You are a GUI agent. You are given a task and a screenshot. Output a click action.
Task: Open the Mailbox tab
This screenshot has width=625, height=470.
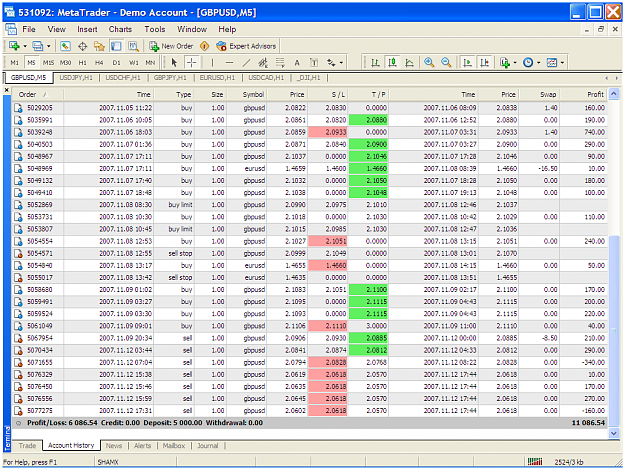pos(174,446)
